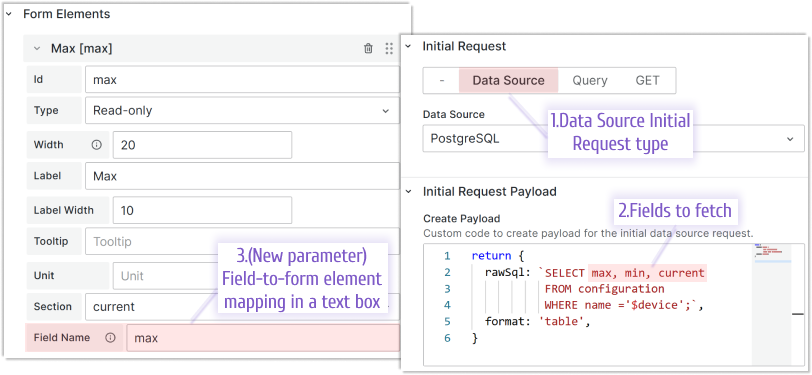This screenshot has width=812, height=375.
Task: Collapse the Initial Request section
Action: pyautogui.click(x=408, y=46)
